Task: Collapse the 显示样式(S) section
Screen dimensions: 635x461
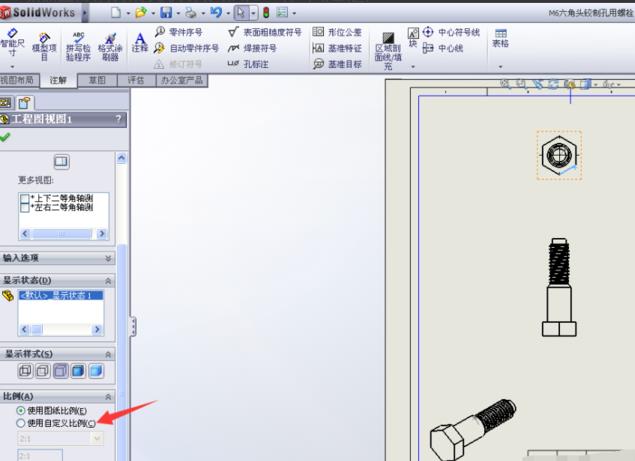Action: 108,354
